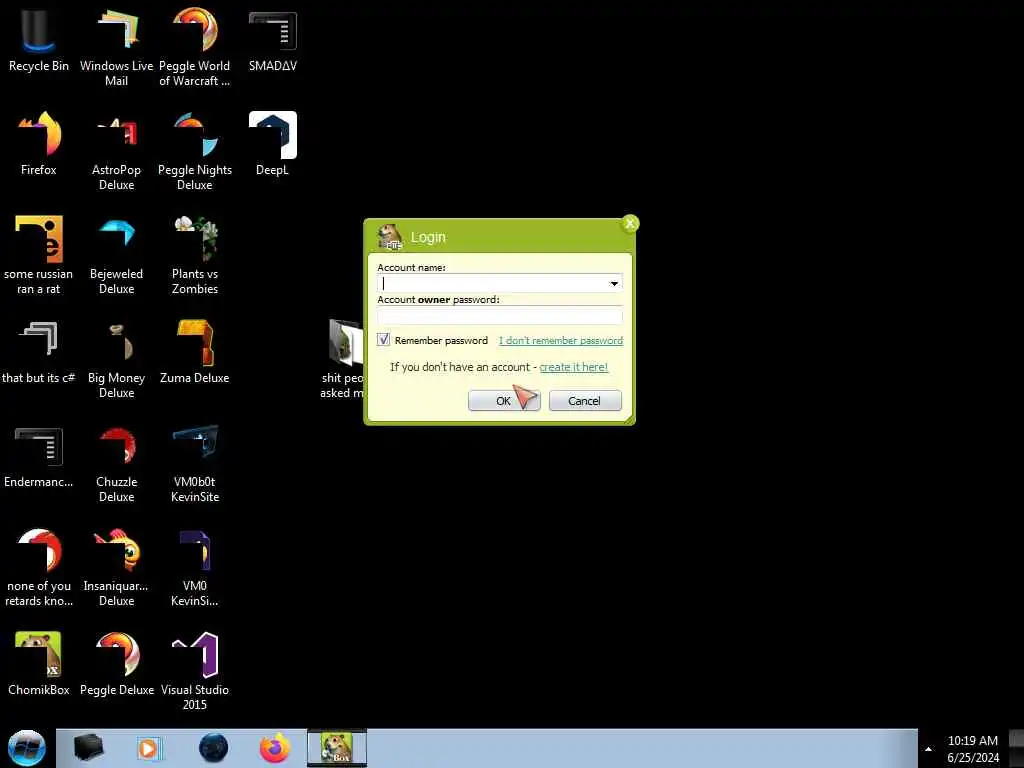Show hidden system tray icons

928,749
